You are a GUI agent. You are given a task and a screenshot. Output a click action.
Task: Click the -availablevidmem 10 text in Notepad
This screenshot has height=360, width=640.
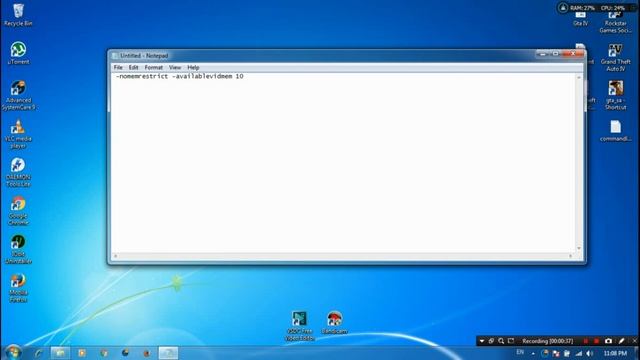click(x=208, y=76)
